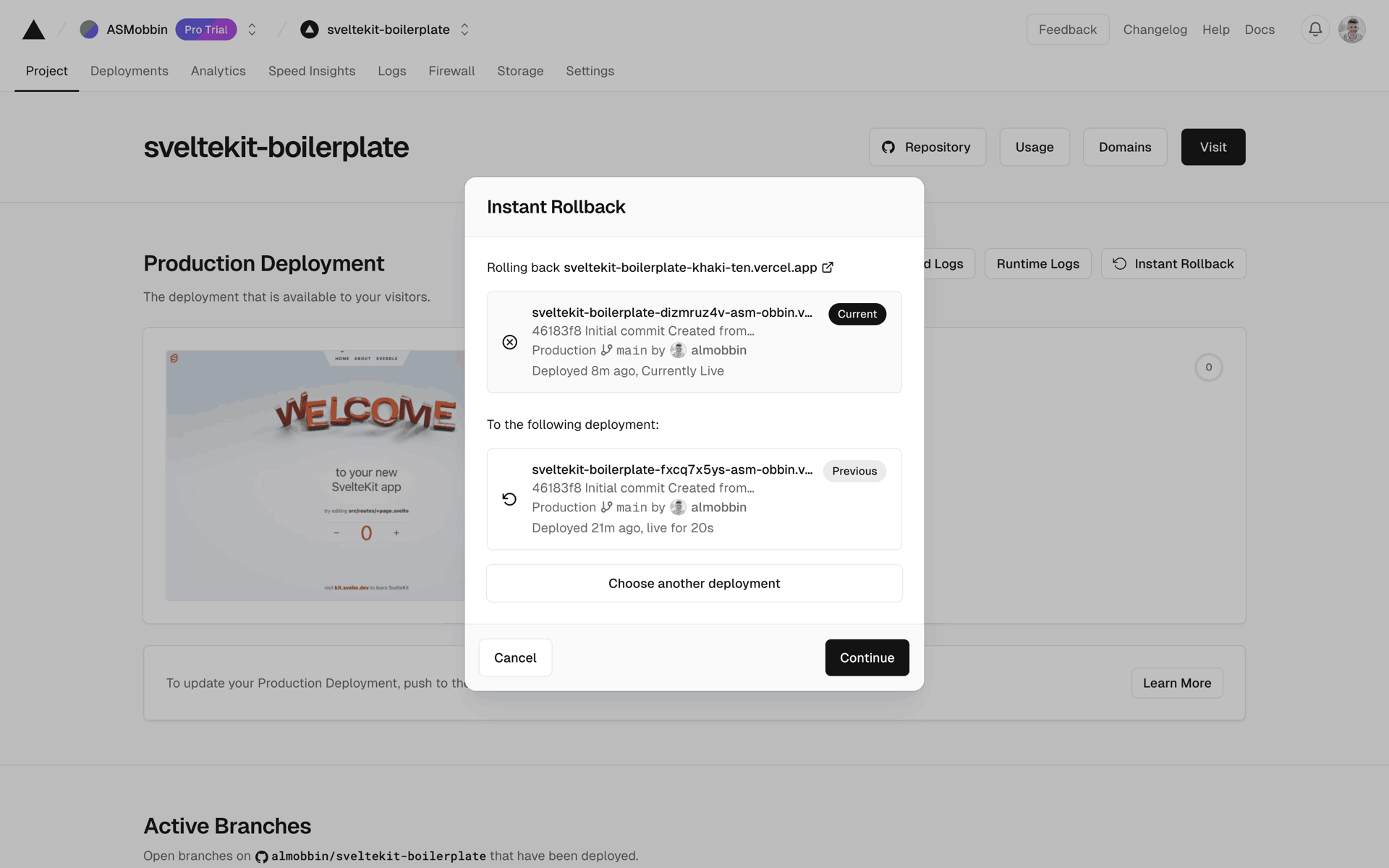Expand the sveltekit-boilerplate project switcher chevrons
The width and height of the screenshot is (1389, 868).
pyautogui.click(x=464, y=30)
